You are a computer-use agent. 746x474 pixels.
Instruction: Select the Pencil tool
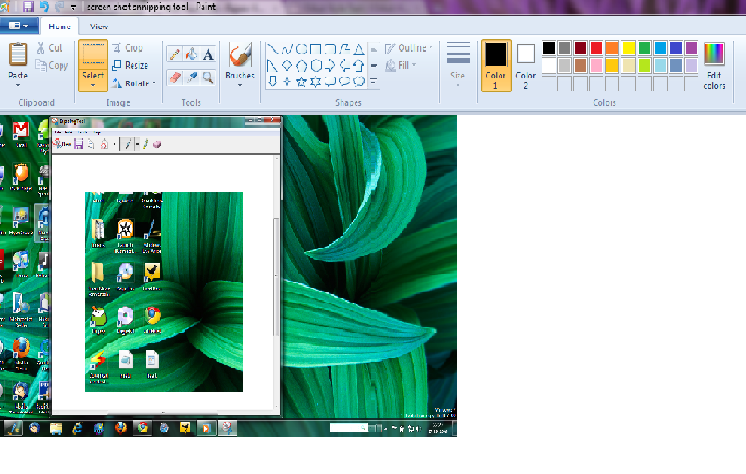(x=174, y=55)
